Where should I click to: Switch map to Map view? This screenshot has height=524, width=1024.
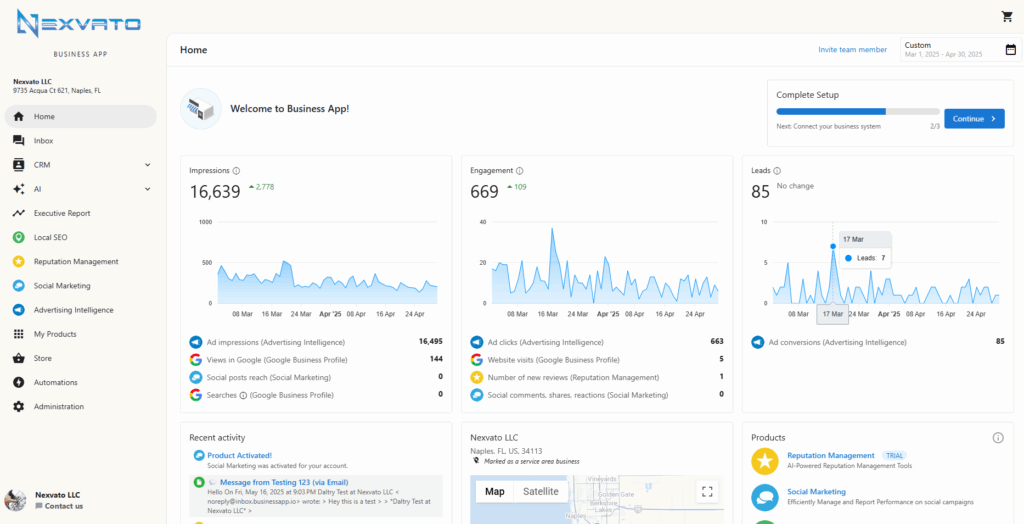tap(494, 491)
